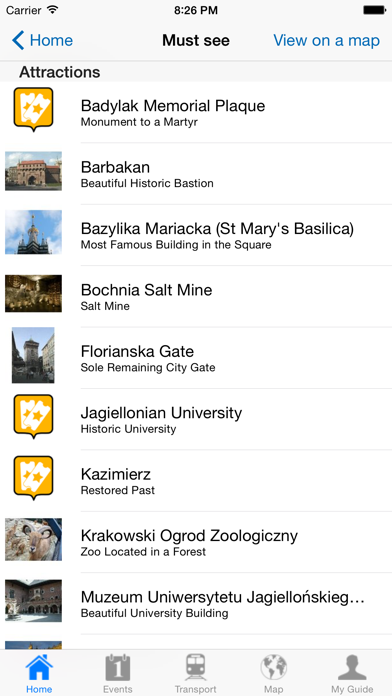Tap the ticket icon next to Jagiellonian University
The image size is (392, 696).
point(33,417)
